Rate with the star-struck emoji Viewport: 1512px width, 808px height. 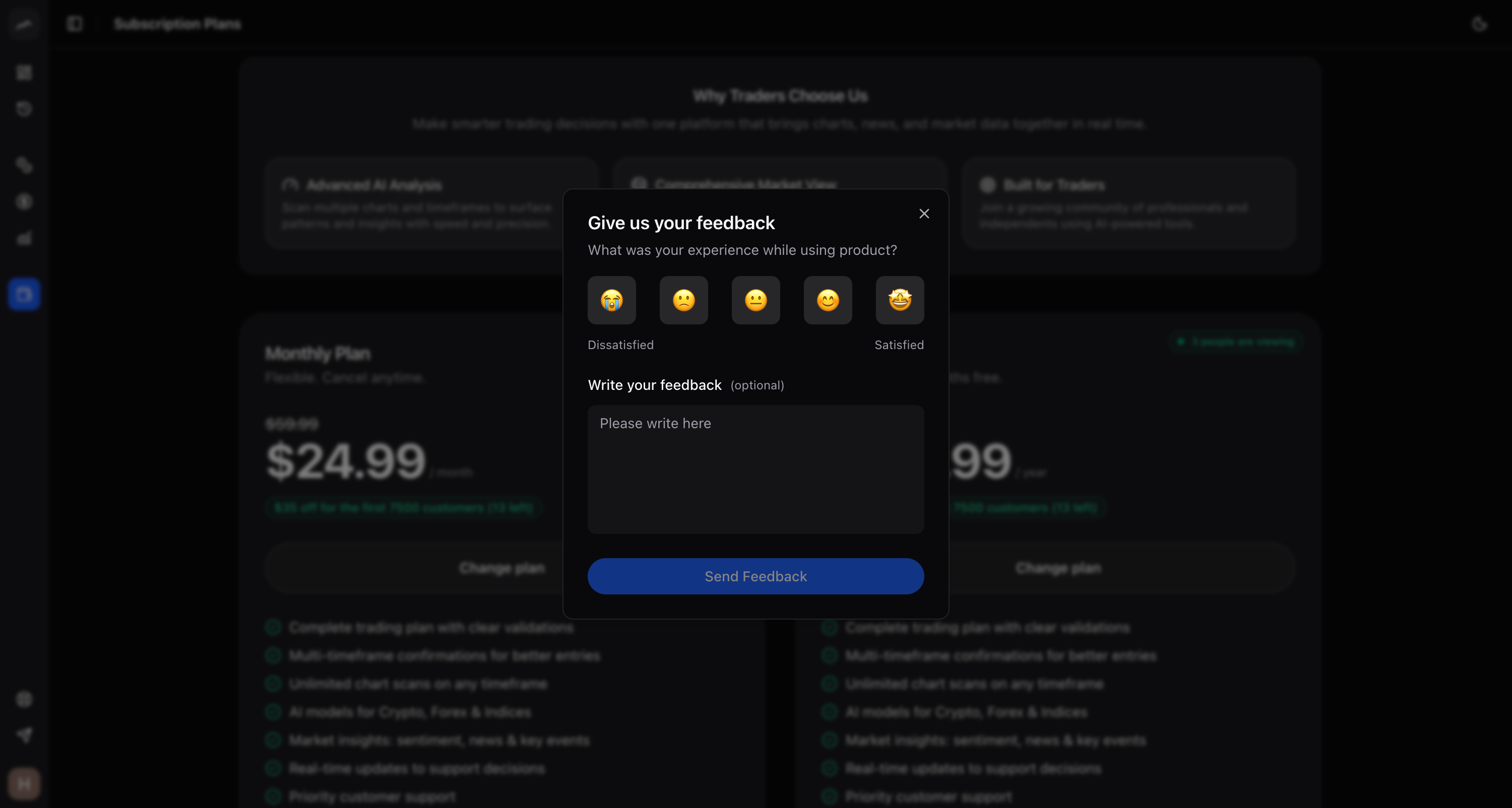point(900,300)
